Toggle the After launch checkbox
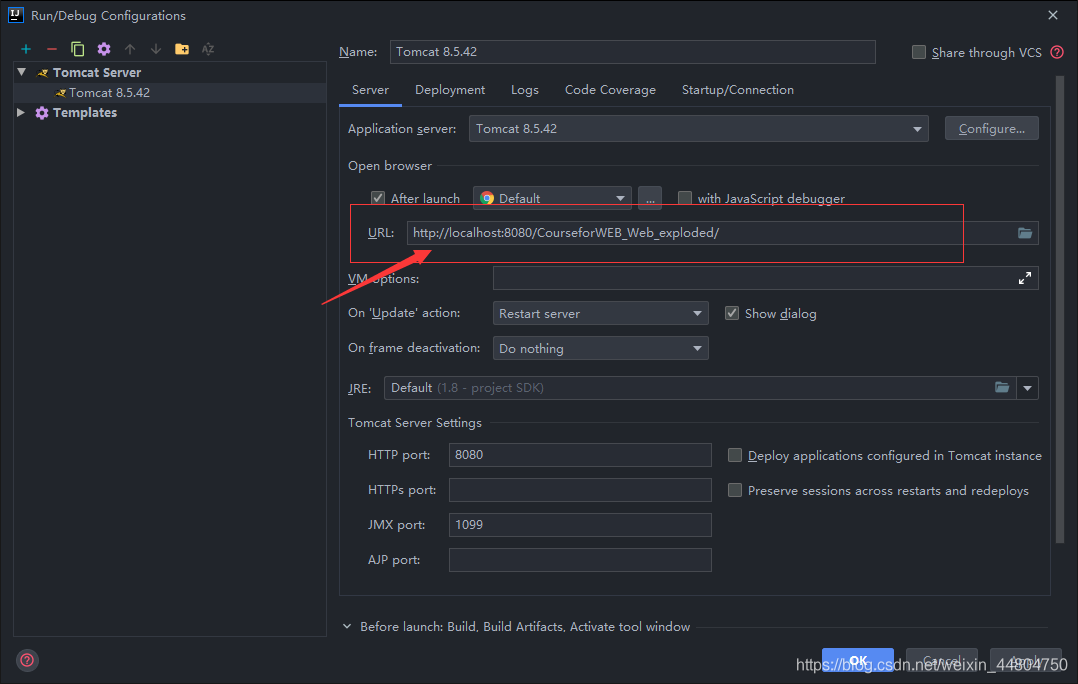The image size is (1078, 684). pyautogui.click(x=377, y=198)
